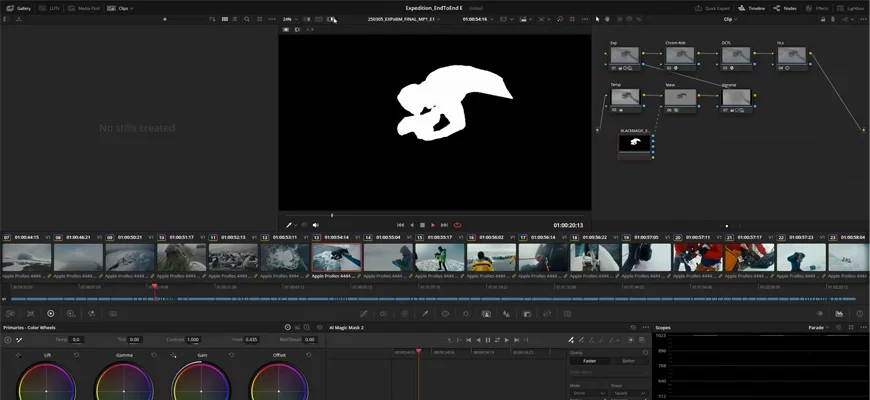Click the gallery search icon
The height and width of the screenshot is (400, 870).
(x=247, y=19)
